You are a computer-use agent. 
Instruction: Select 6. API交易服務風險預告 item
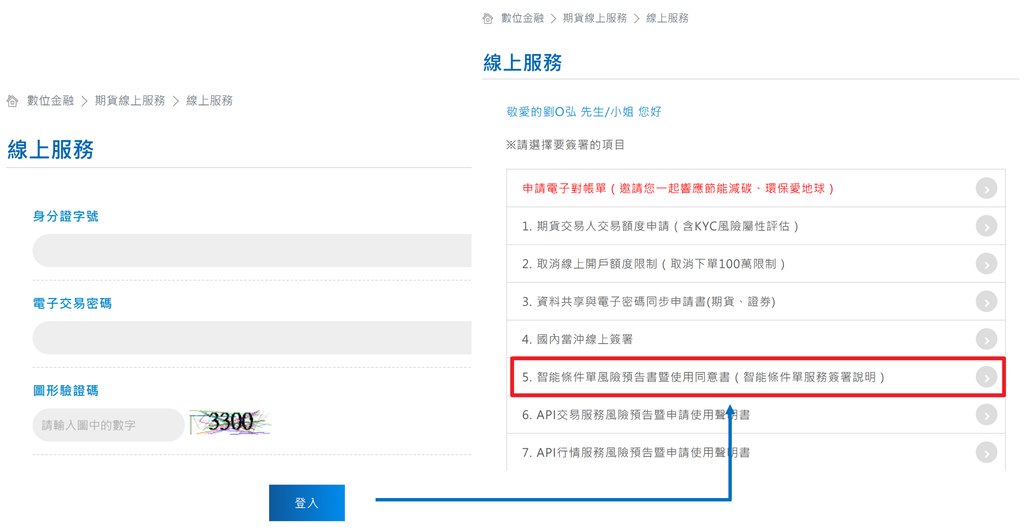click(756, 414)
